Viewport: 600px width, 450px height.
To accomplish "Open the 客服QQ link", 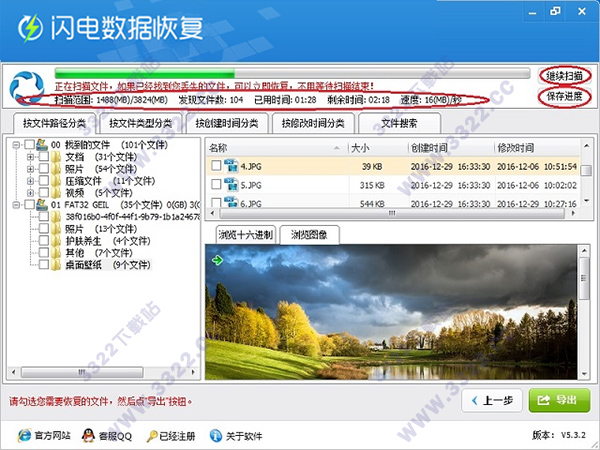I will pos(107,435).
